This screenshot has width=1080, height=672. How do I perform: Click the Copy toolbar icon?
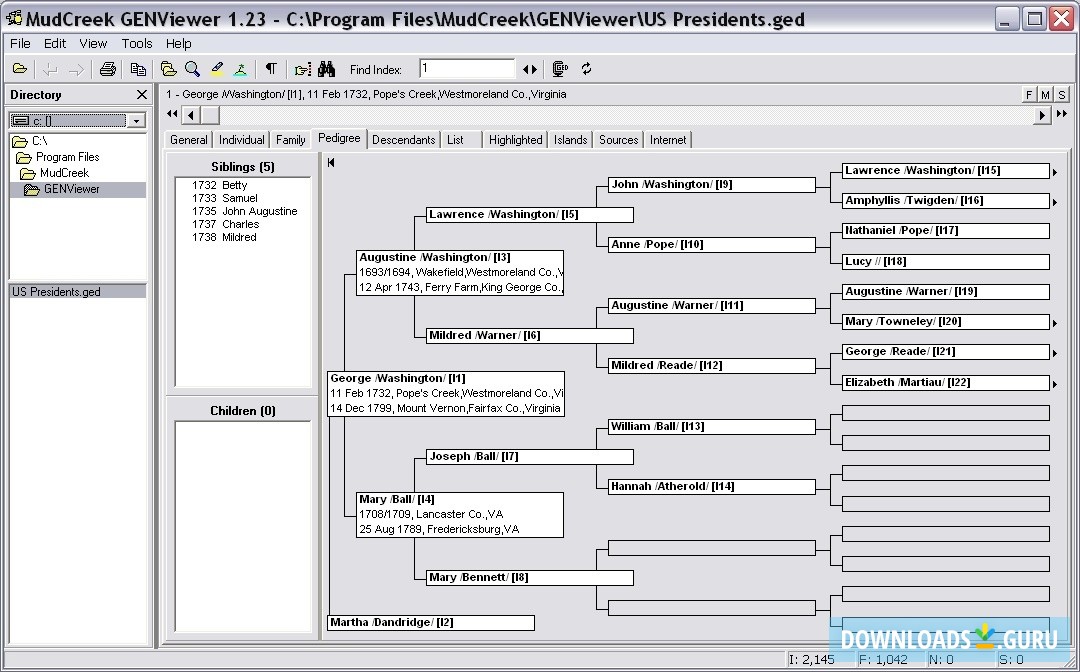pos(138,69)
